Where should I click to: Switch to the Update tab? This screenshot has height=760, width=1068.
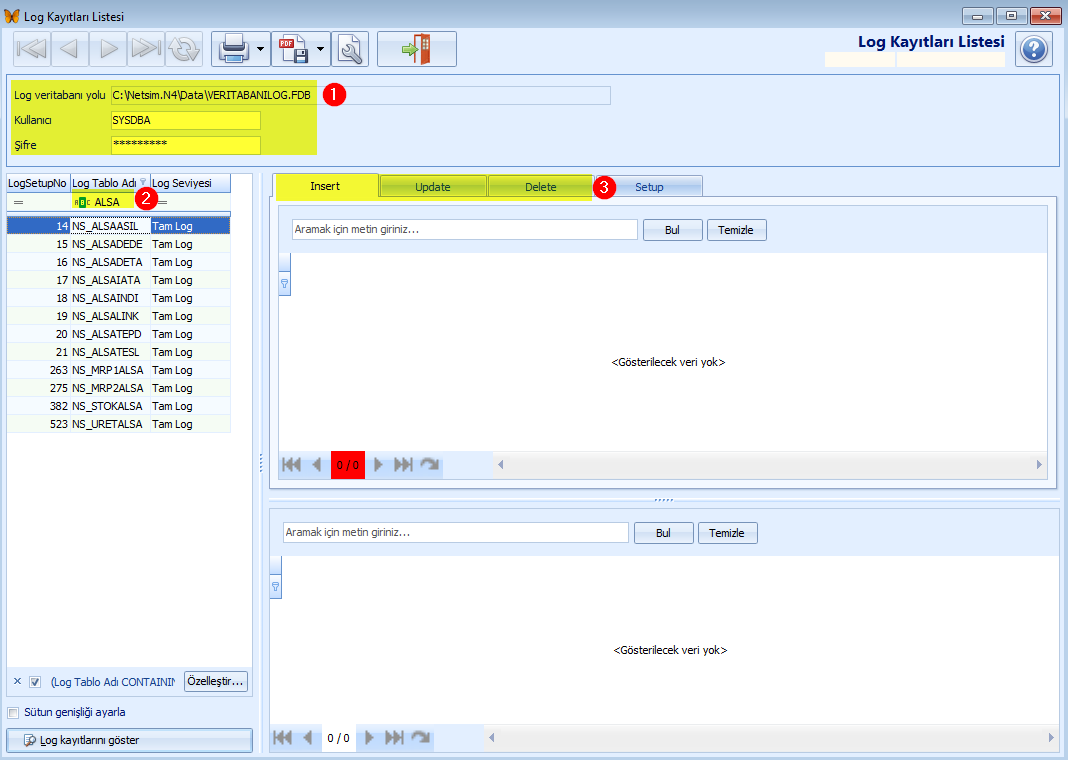(x=433, y=186)
